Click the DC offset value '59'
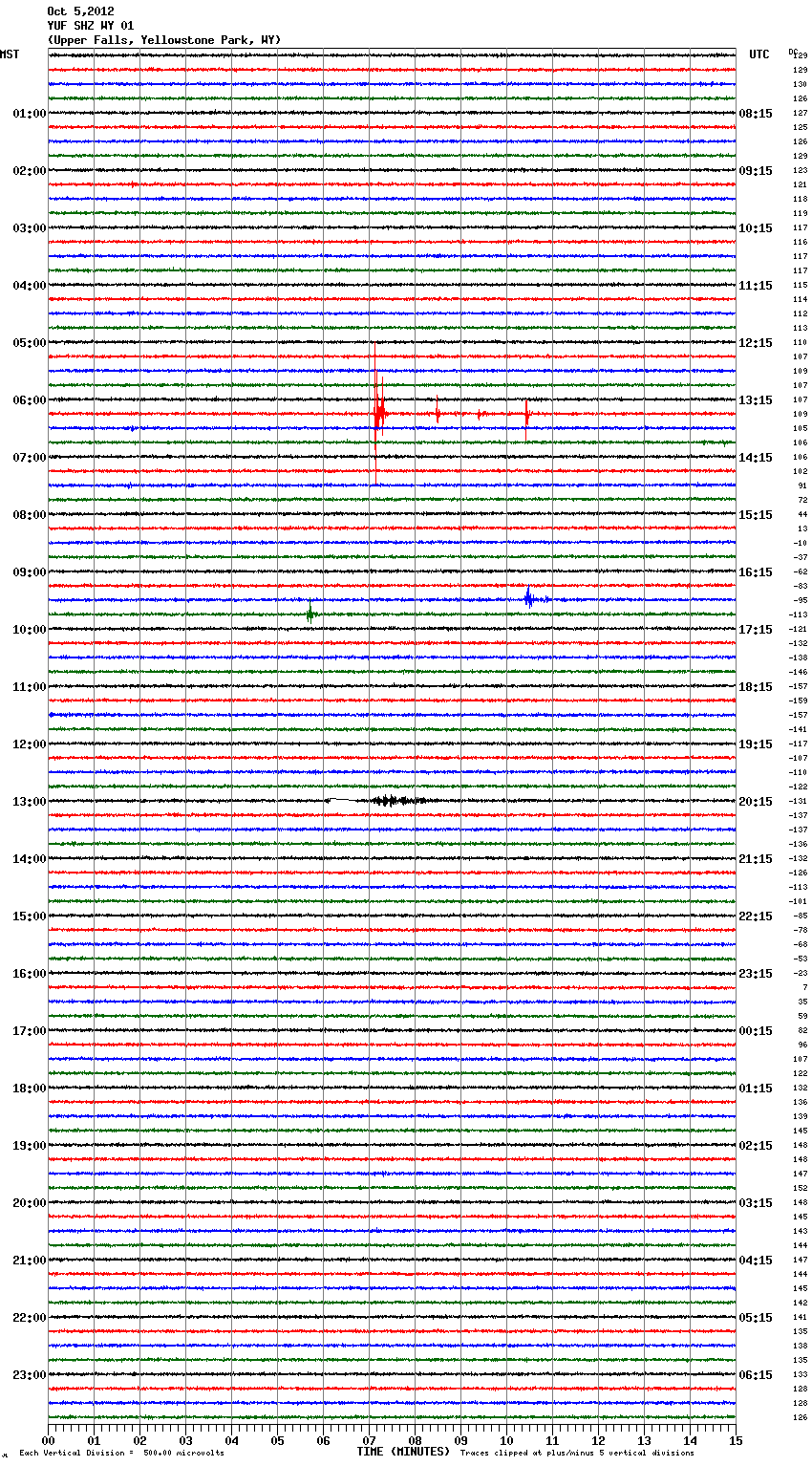The width and height of the screenshot is (812, 1466). 802,1016
